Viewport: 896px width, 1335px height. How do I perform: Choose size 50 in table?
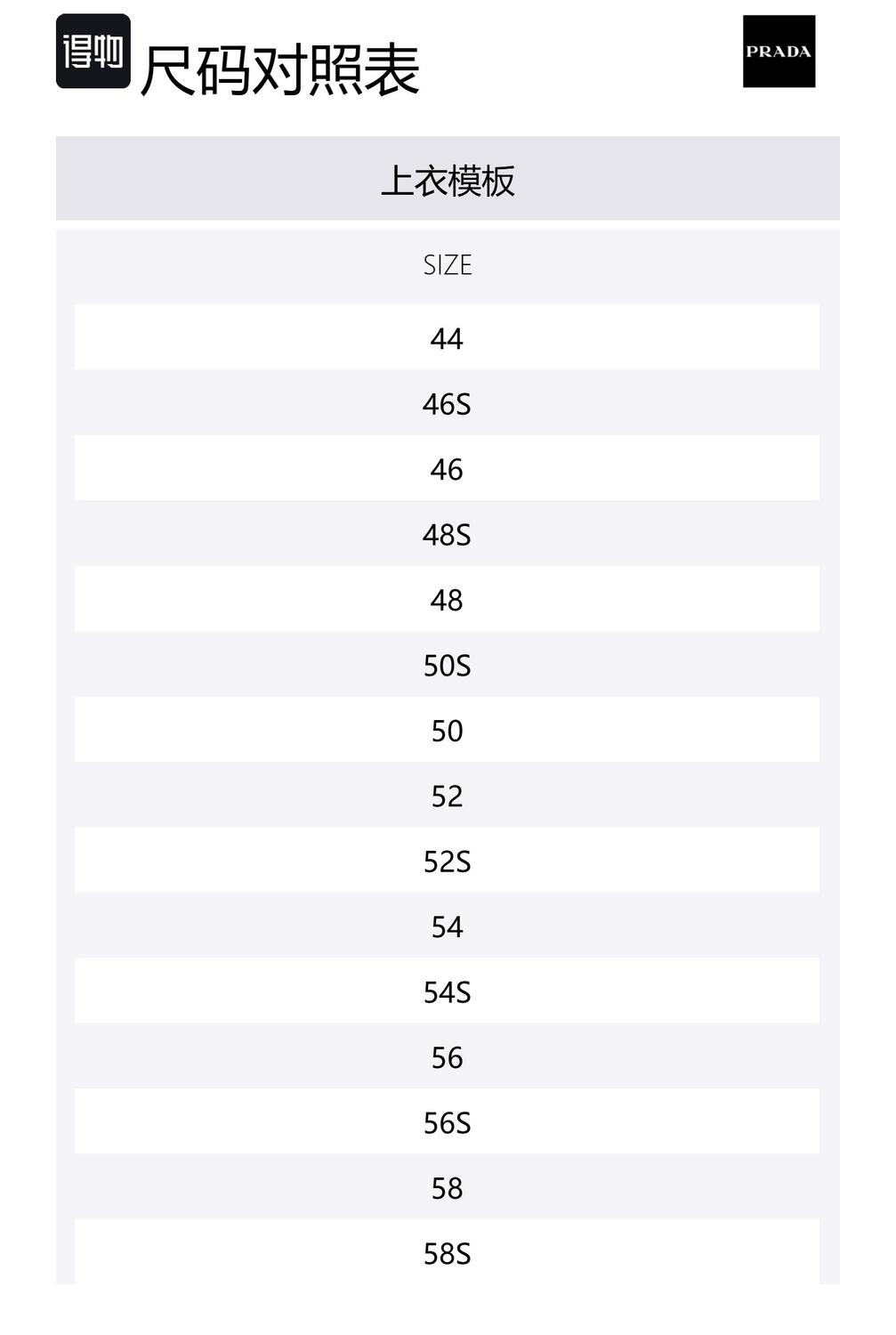click(447, 731)
